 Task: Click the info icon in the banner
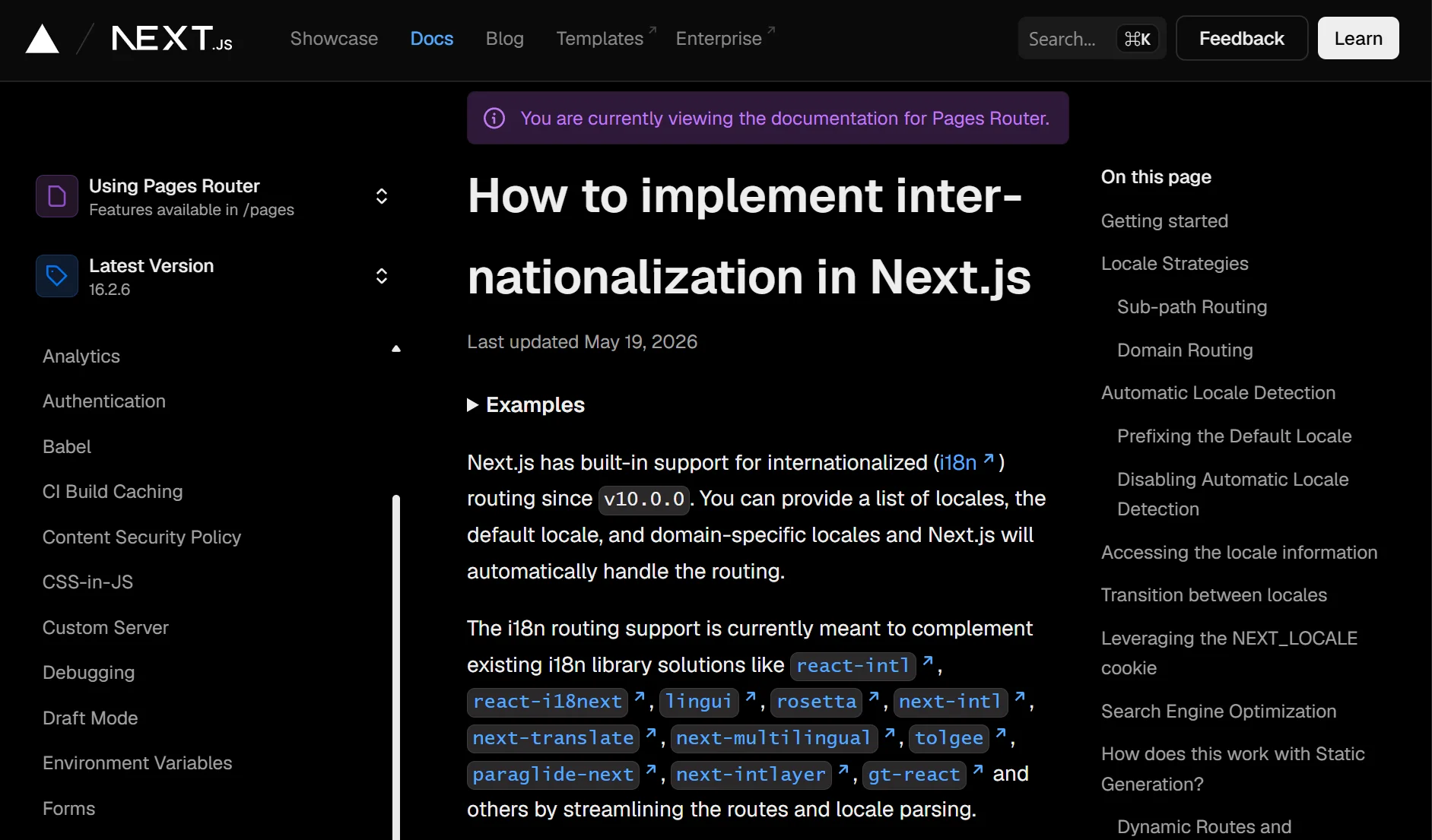point(494,119)
